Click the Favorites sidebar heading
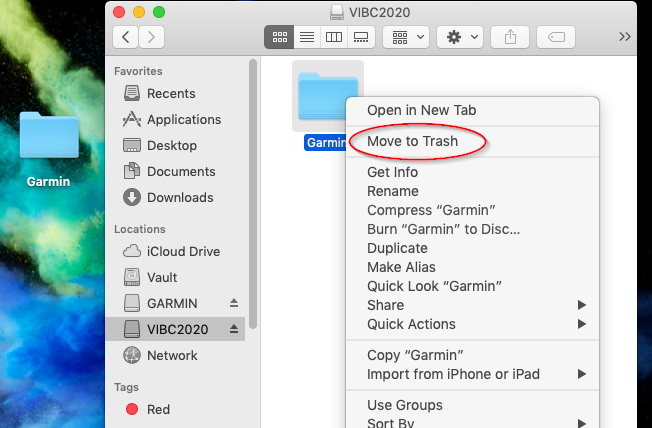The image size is (652, 428). coord(138,71)
